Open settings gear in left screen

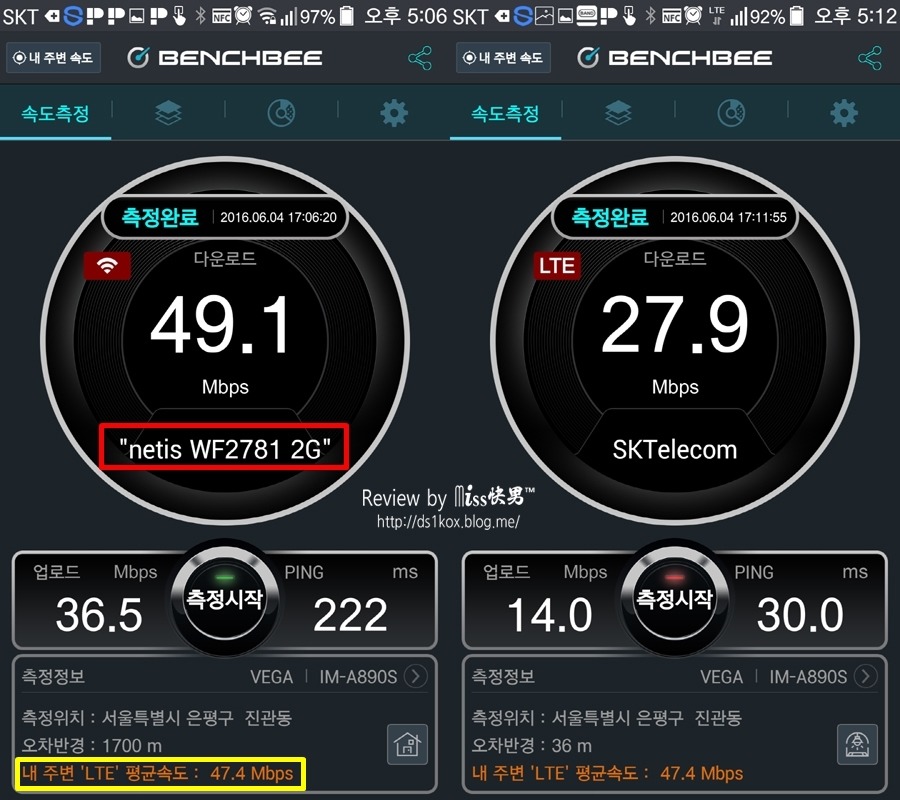pos(394,112)
